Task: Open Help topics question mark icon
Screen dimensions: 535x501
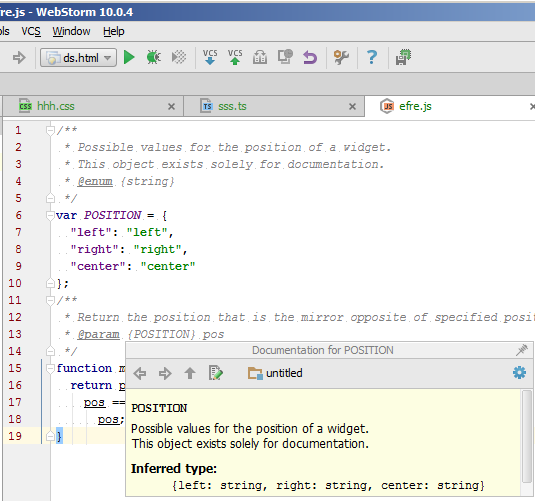Action: point(372,57)
